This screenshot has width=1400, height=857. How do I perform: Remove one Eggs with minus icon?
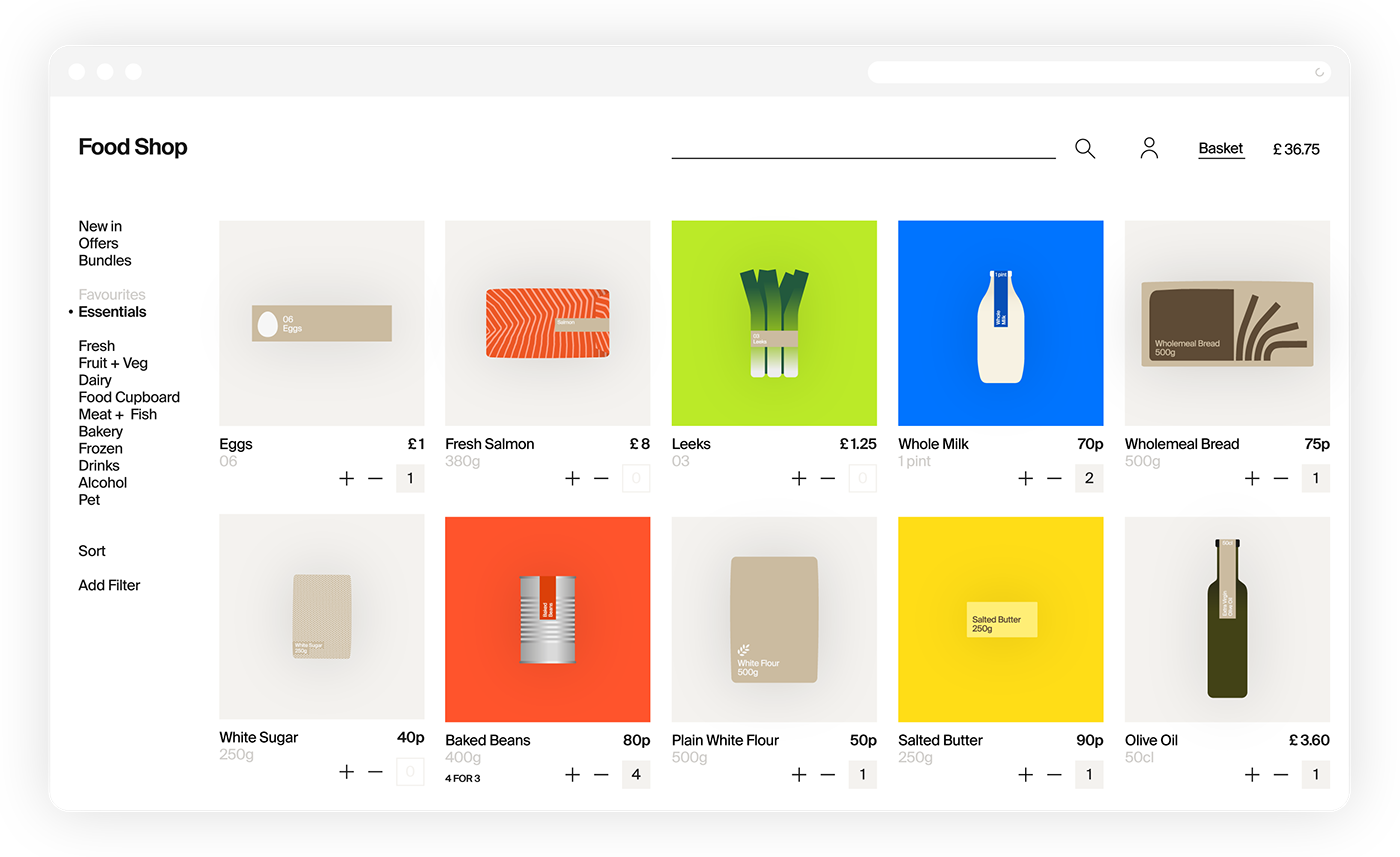(x=375, y=479)
